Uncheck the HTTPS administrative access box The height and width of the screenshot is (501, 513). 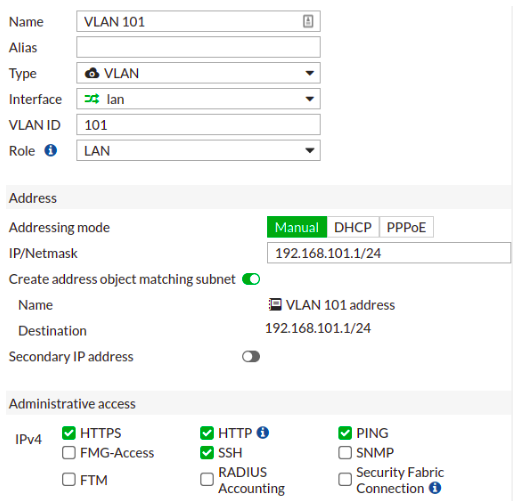(69, 433)
